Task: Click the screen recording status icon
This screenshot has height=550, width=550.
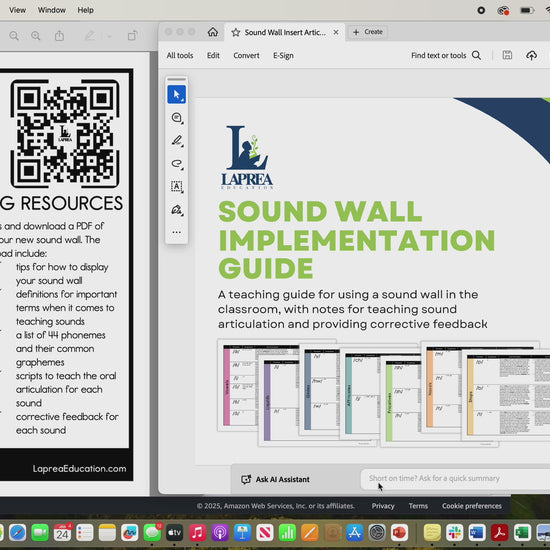Action: pyautogui.click(x=481, y=11)
